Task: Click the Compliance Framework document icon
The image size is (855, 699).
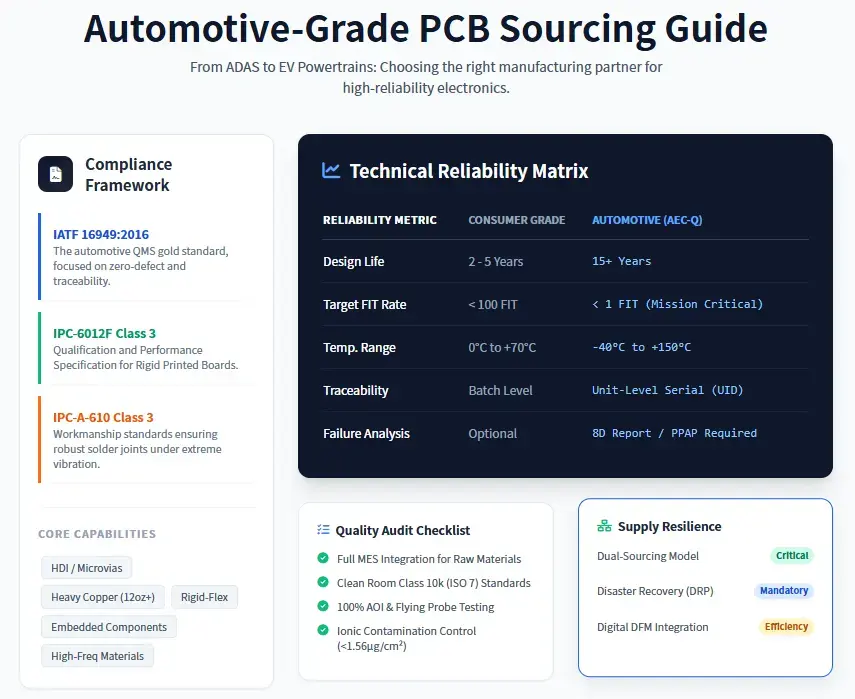Action: tap(56, 174)
